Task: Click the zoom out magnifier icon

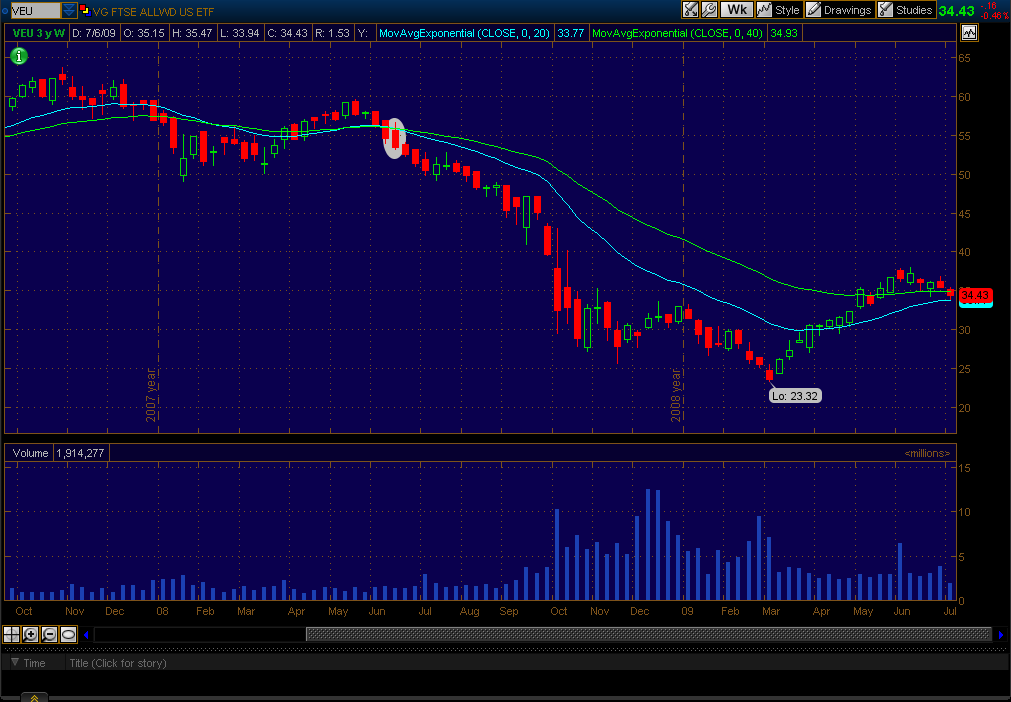Action: point(49,634)
